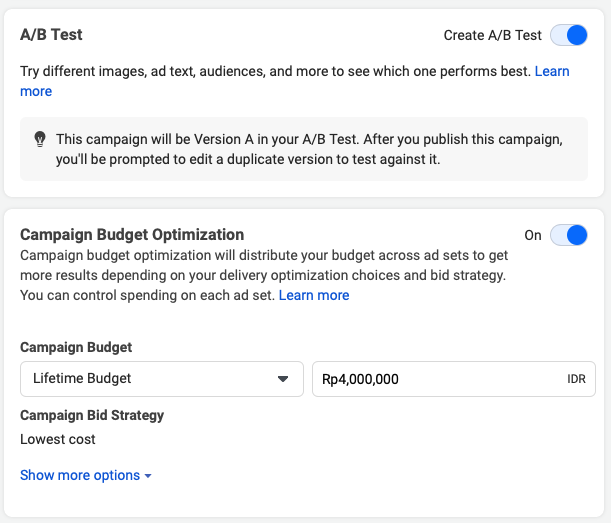
Task: Click the Version A info notice box
Action: click(x=304, y=149)
